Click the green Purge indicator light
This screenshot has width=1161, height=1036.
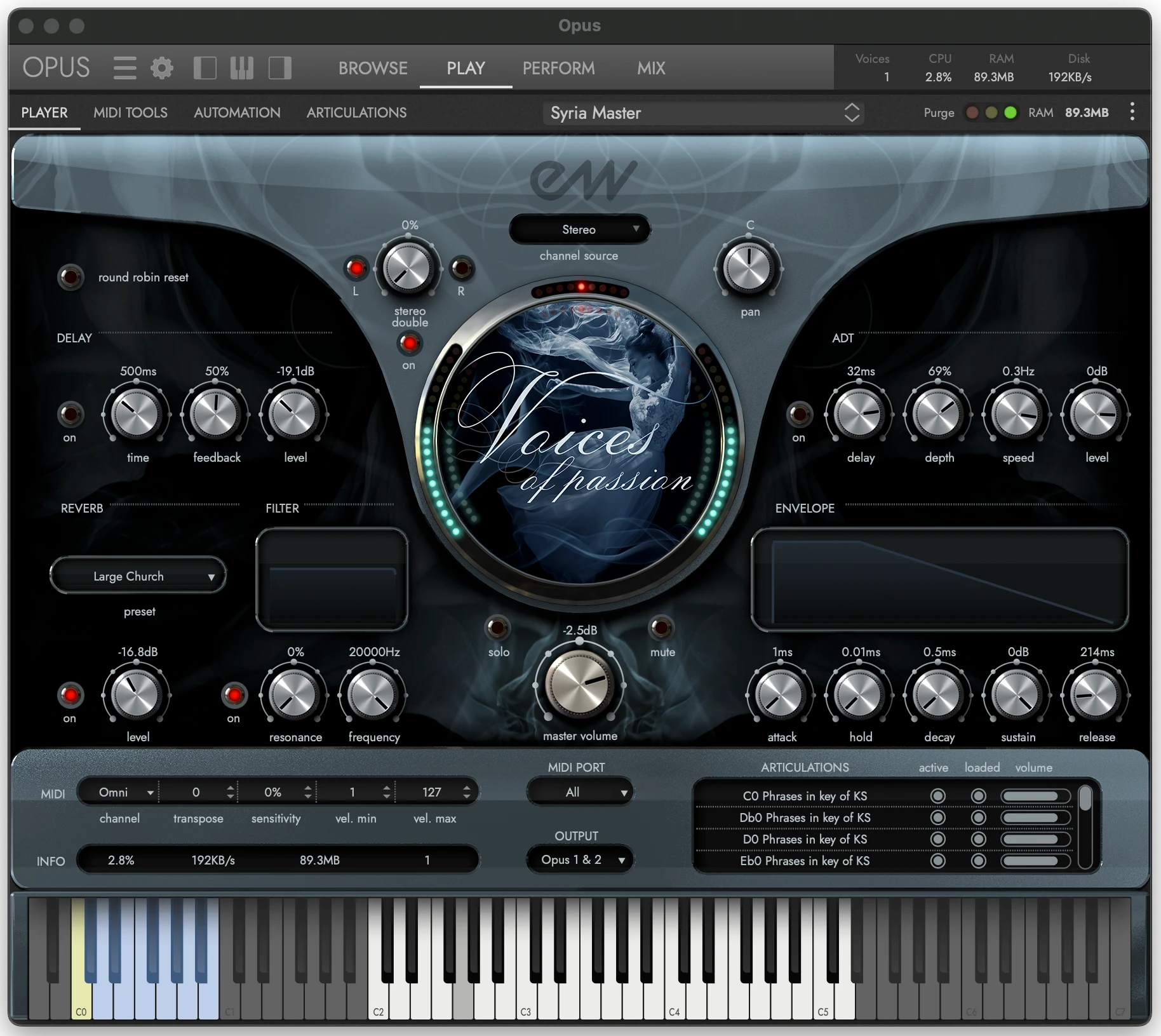click(1010, 113)
